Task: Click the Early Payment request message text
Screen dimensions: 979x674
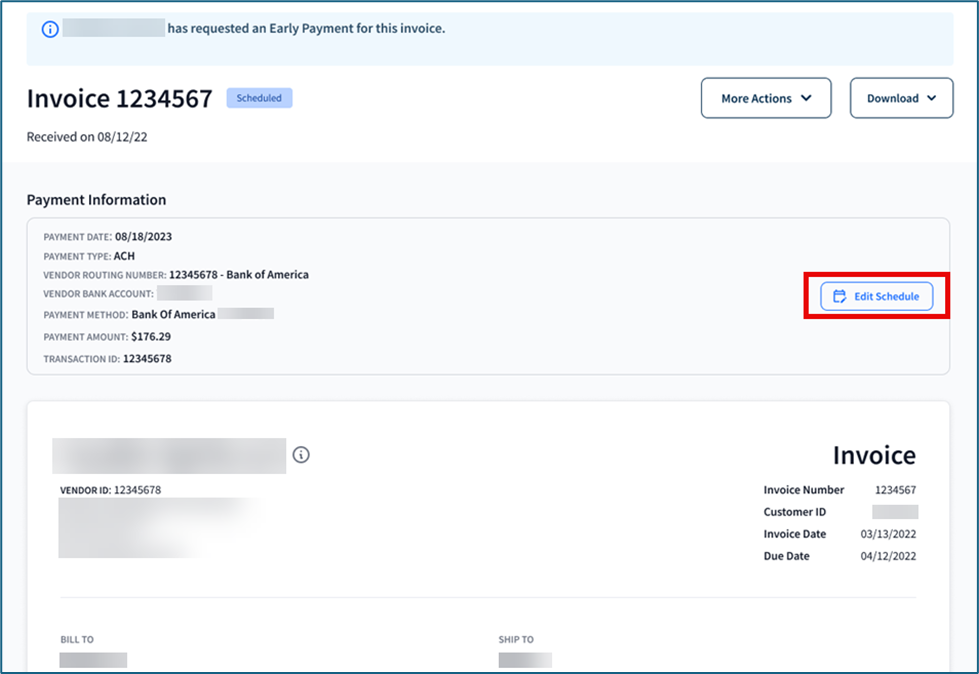Action: pyautogui.click(x=307, y=29)
